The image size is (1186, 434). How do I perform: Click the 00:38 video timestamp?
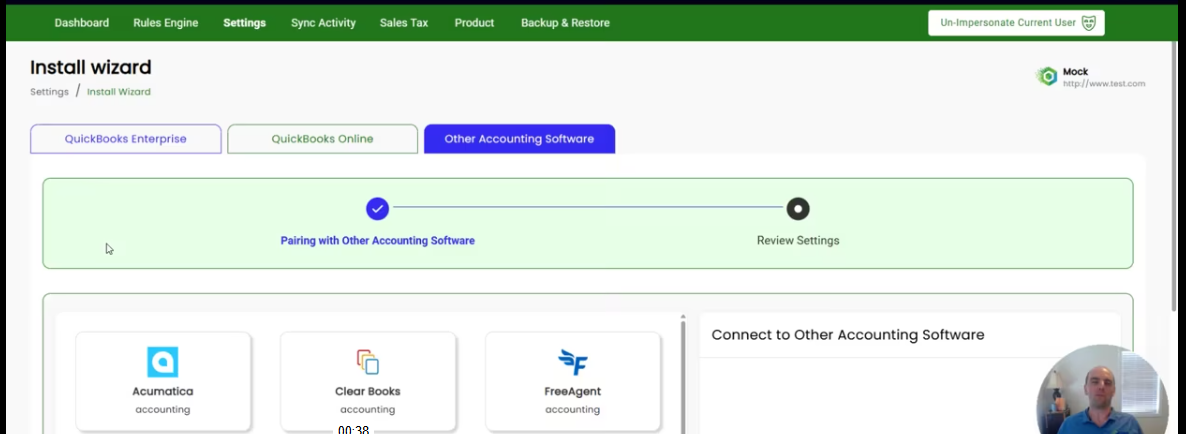(353, 429)
